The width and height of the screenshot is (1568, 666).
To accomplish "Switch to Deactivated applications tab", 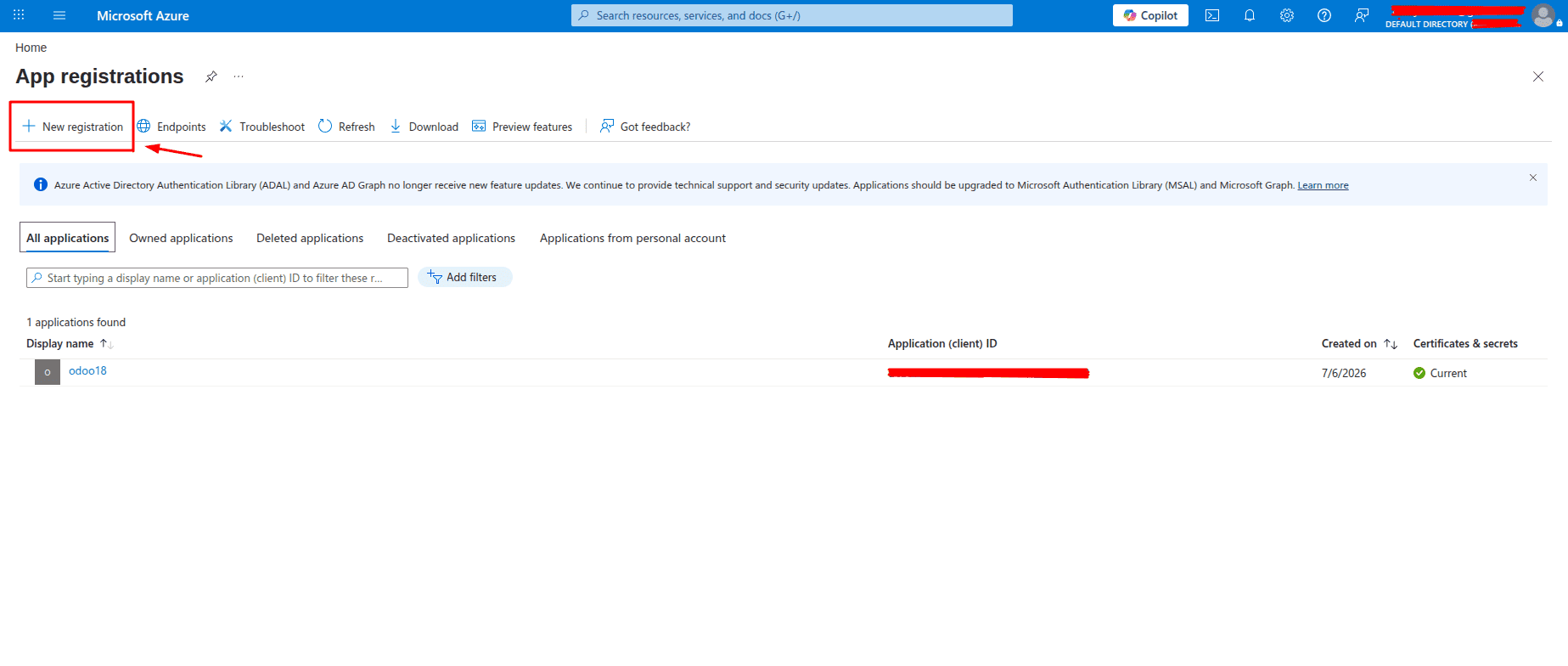I will click(451, 238).
